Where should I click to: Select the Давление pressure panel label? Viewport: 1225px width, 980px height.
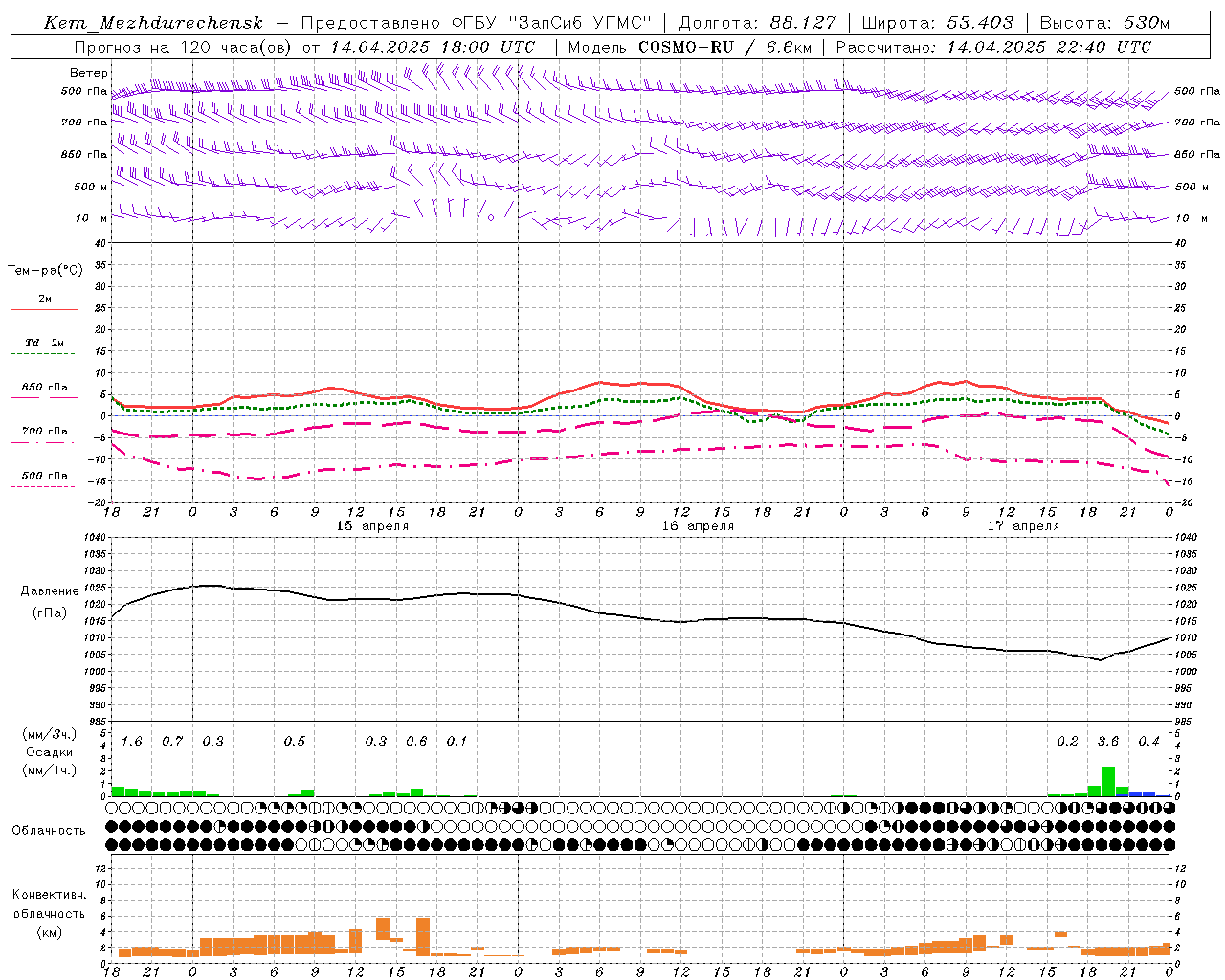click(50, 591)
